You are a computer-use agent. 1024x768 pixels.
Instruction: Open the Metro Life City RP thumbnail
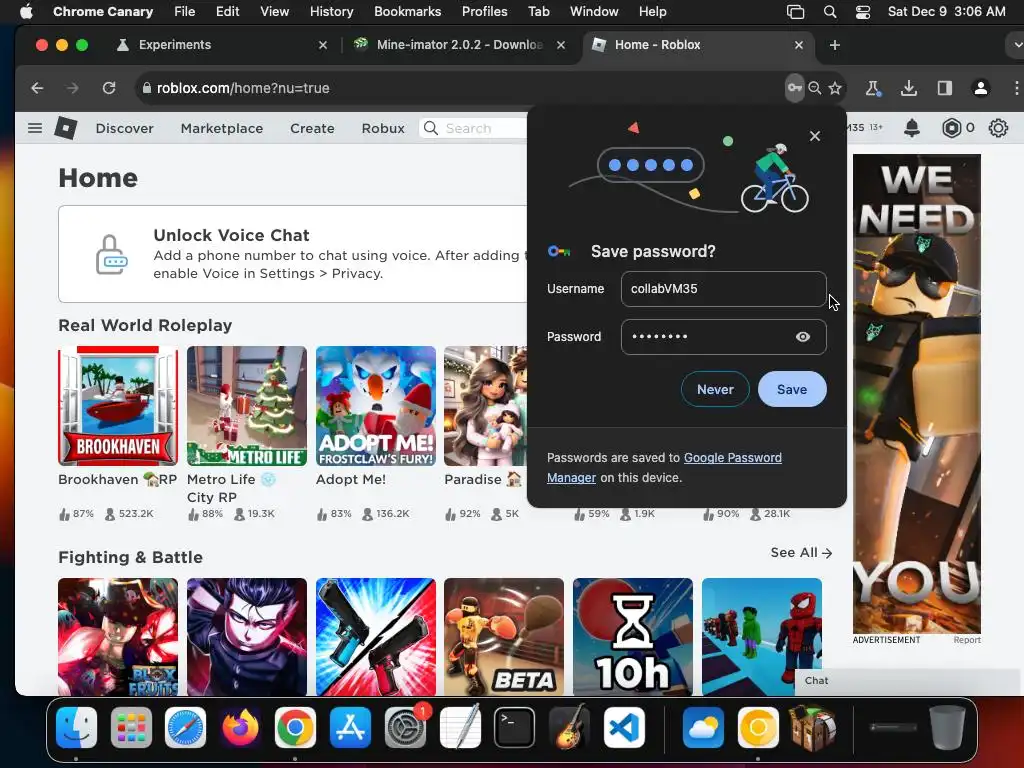point(246,406)
